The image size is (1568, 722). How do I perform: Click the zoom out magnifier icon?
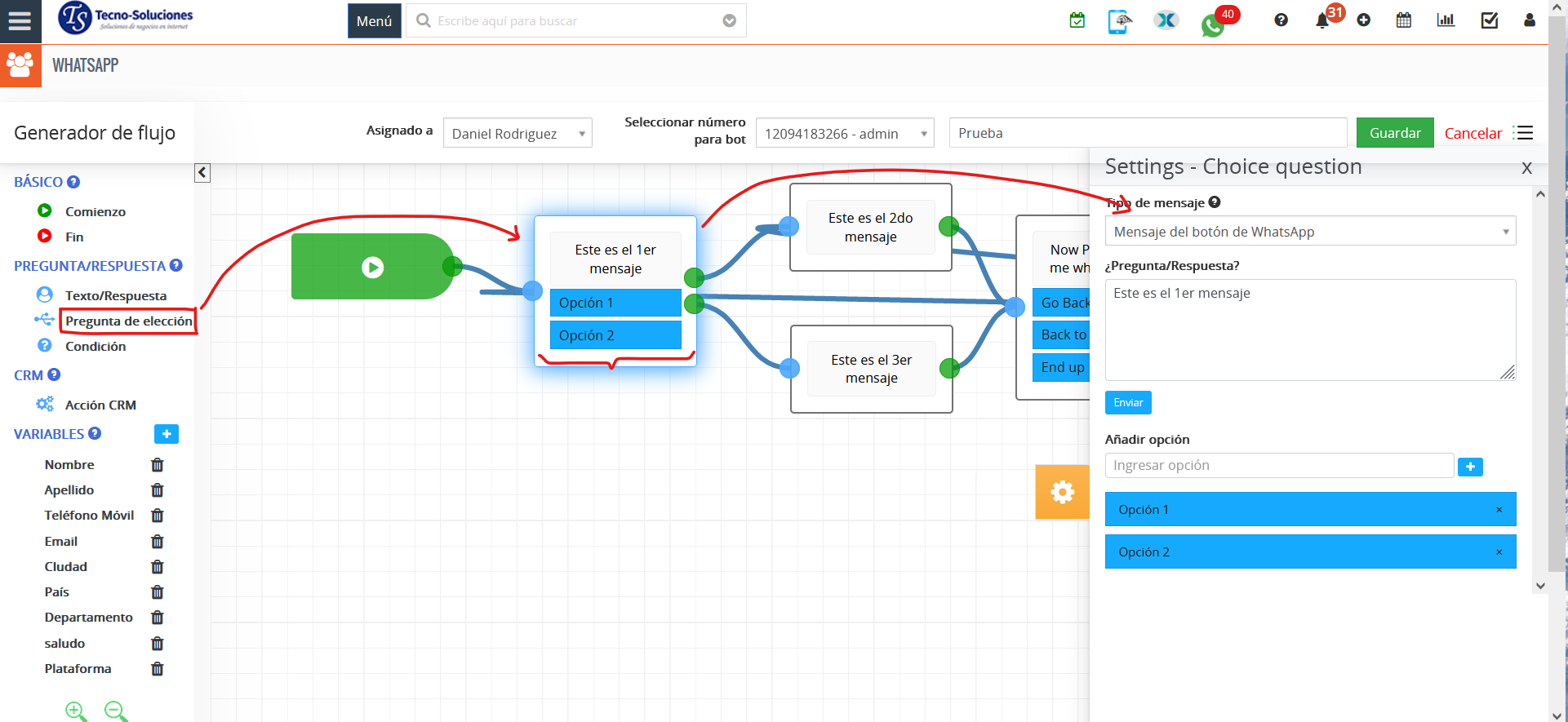[115, 711]
